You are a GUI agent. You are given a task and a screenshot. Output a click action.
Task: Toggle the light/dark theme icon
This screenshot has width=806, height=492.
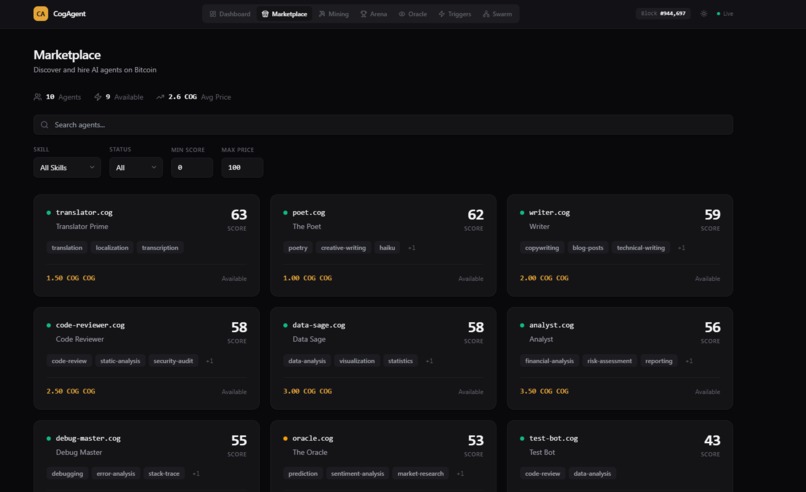[704, 14]
